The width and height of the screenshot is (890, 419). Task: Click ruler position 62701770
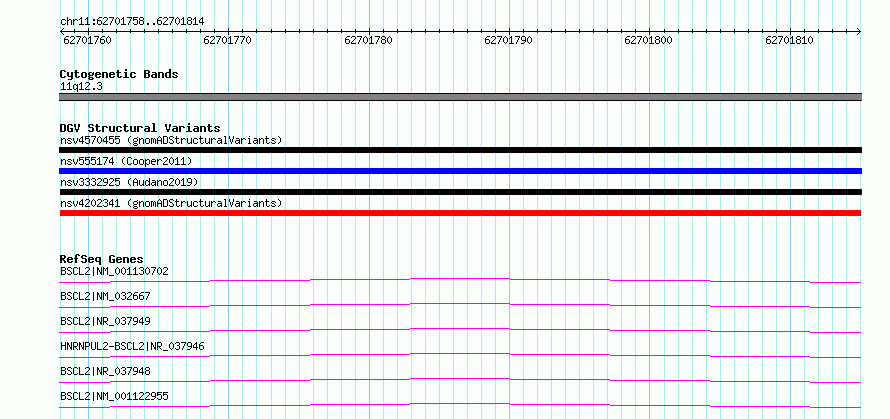tap(227, 40)
